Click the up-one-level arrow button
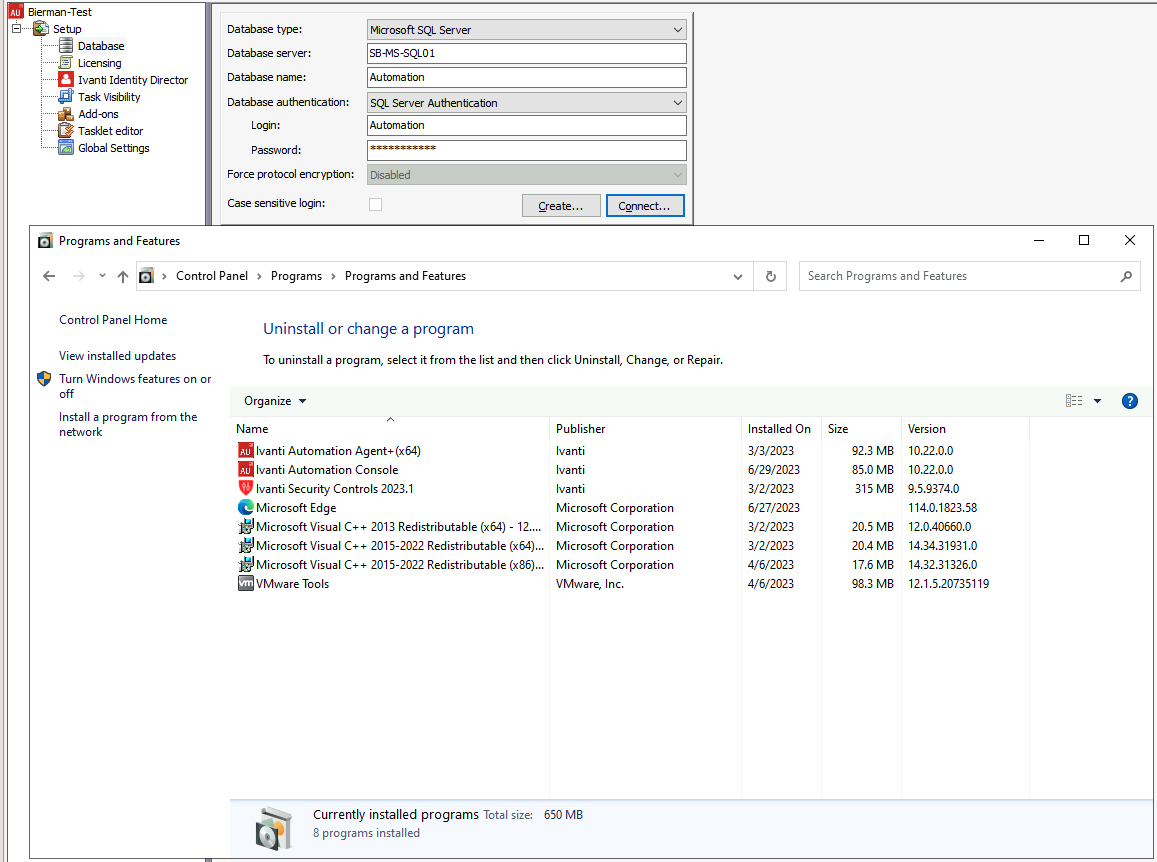Viewport: 1157px width, 862px height. click(122, 276)
